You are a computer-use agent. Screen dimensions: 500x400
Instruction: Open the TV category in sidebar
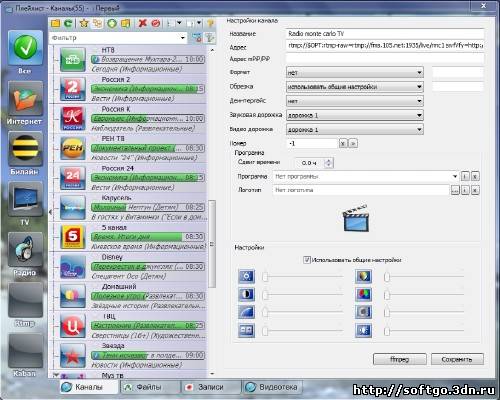pos(25,199)
